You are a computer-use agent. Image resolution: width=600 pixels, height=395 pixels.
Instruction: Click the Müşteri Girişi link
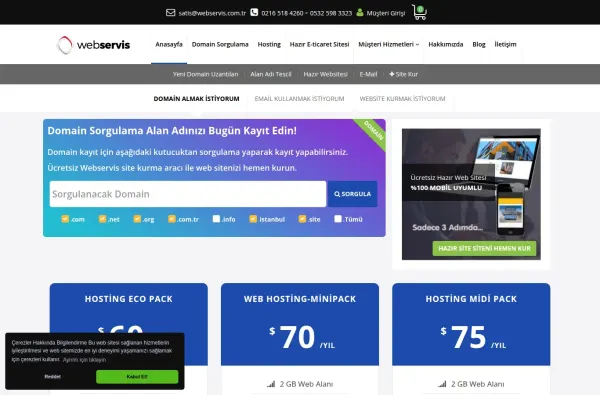pos(386,13)
